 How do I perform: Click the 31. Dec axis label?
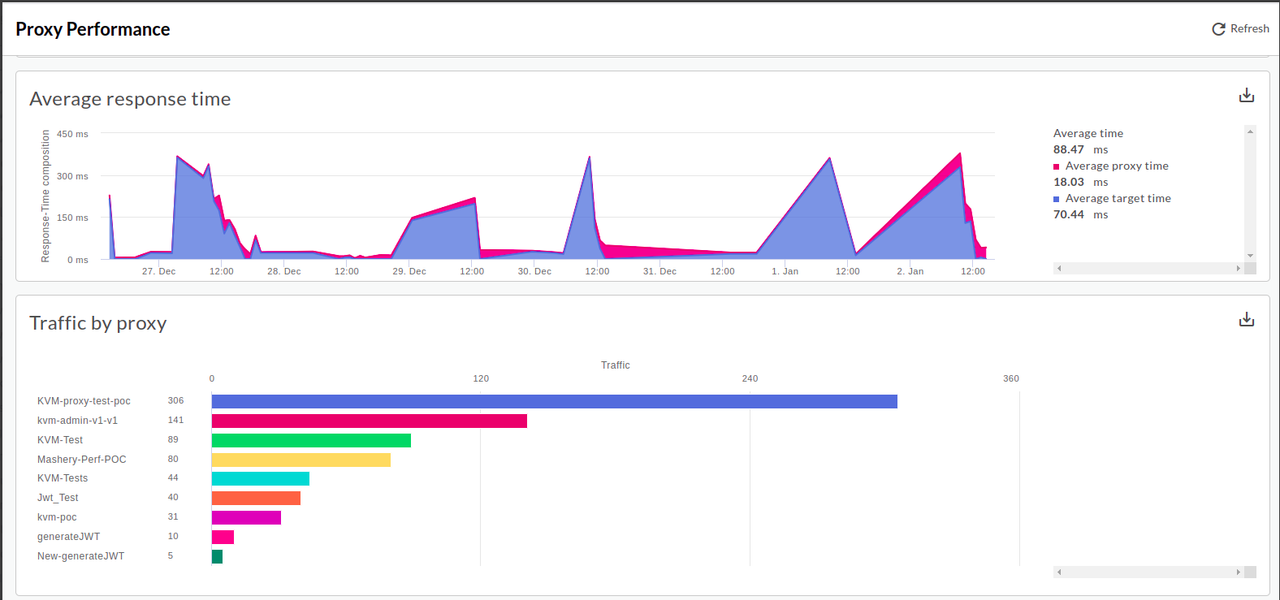pos(660,271)
